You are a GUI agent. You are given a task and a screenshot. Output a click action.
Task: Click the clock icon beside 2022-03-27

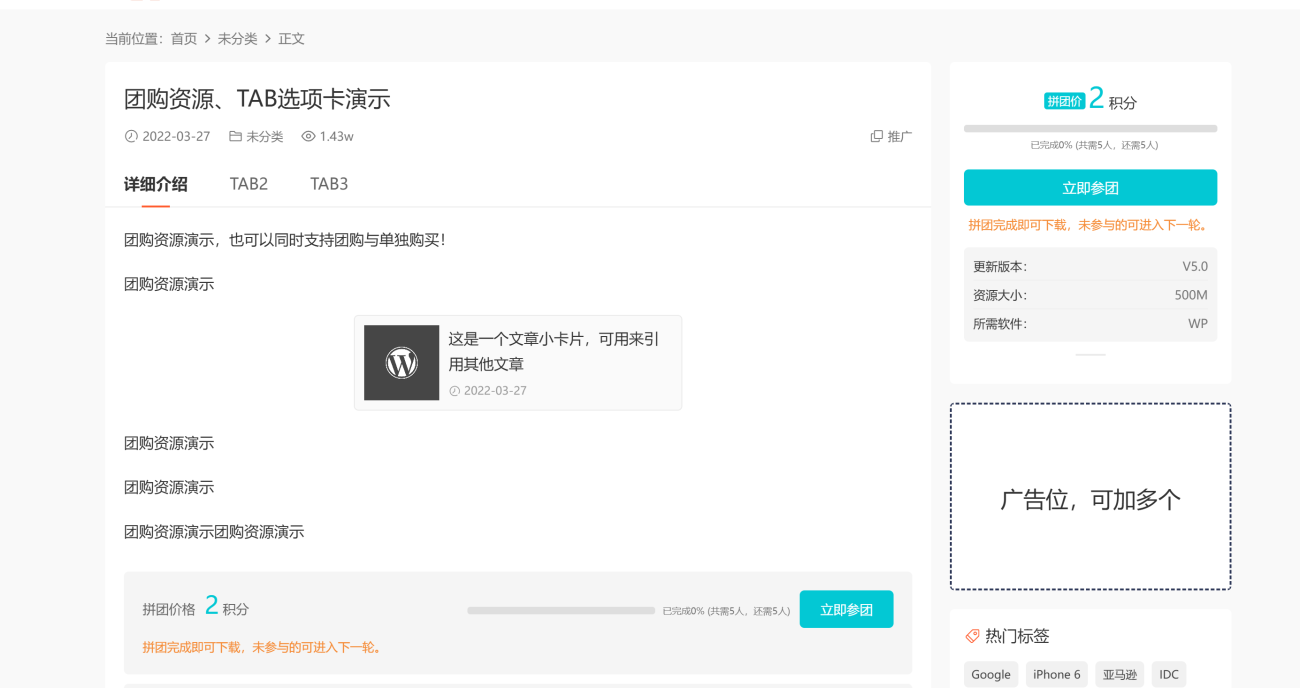(x=130, y=137)
